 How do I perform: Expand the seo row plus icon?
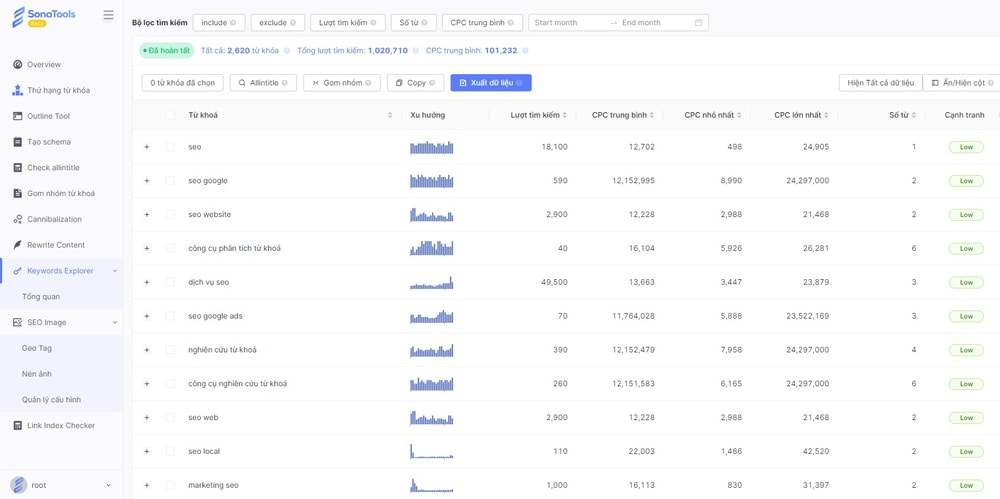147,147
